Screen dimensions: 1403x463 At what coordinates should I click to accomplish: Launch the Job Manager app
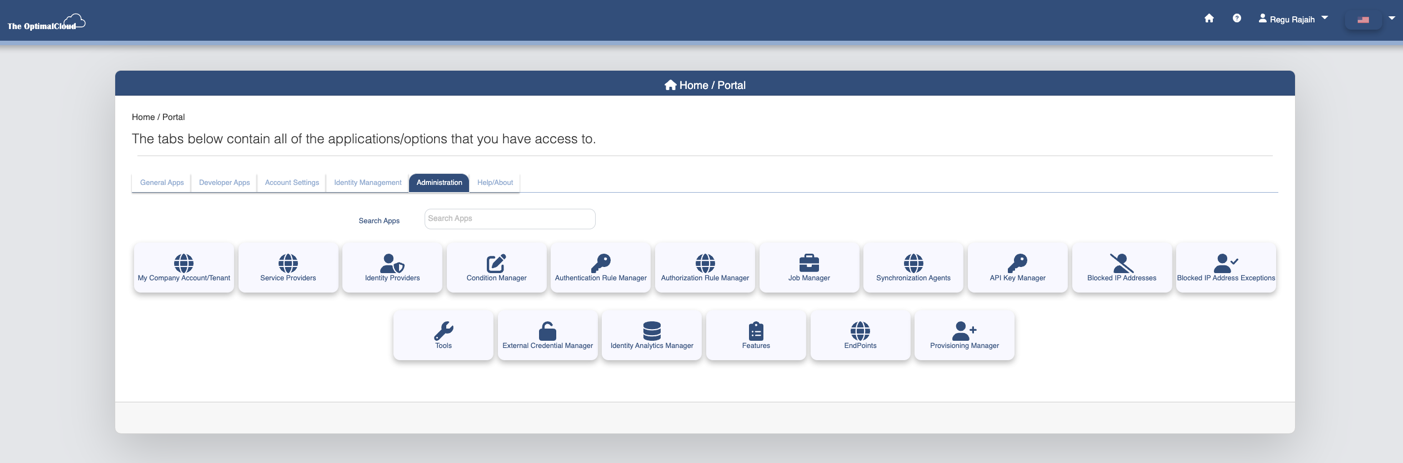[x=809, y=268]
